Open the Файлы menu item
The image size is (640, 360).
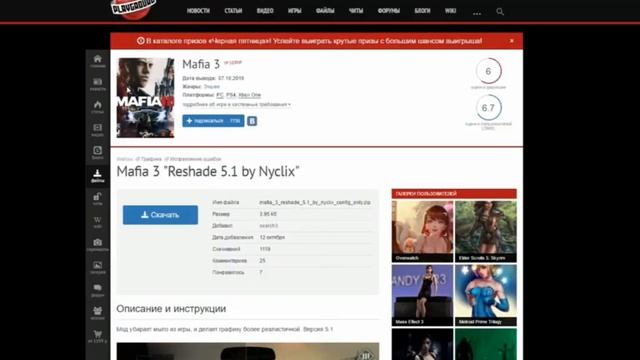pos(325,11)
